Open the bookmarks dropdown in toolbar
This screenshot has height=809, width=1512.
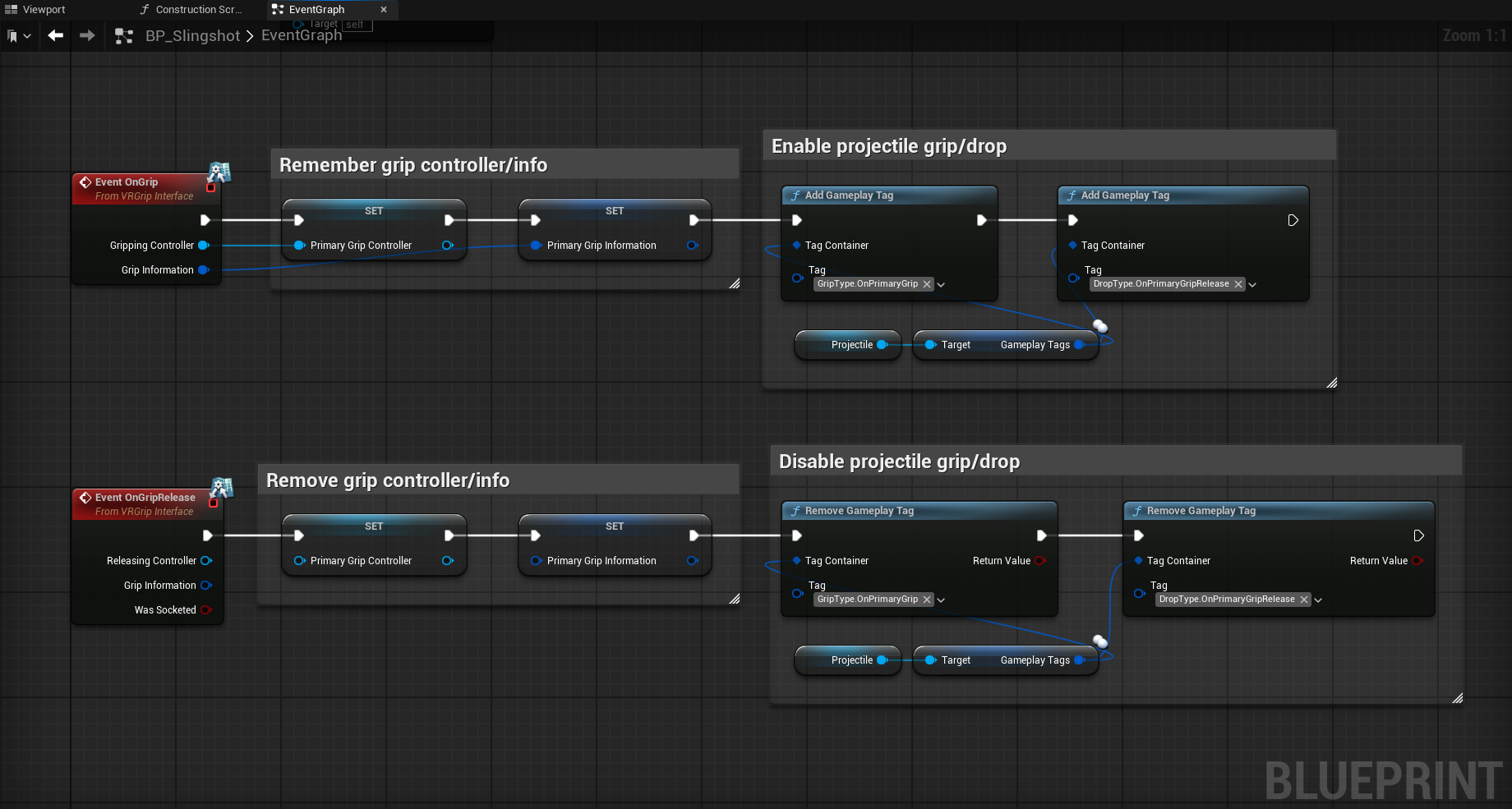coord(19,36)
